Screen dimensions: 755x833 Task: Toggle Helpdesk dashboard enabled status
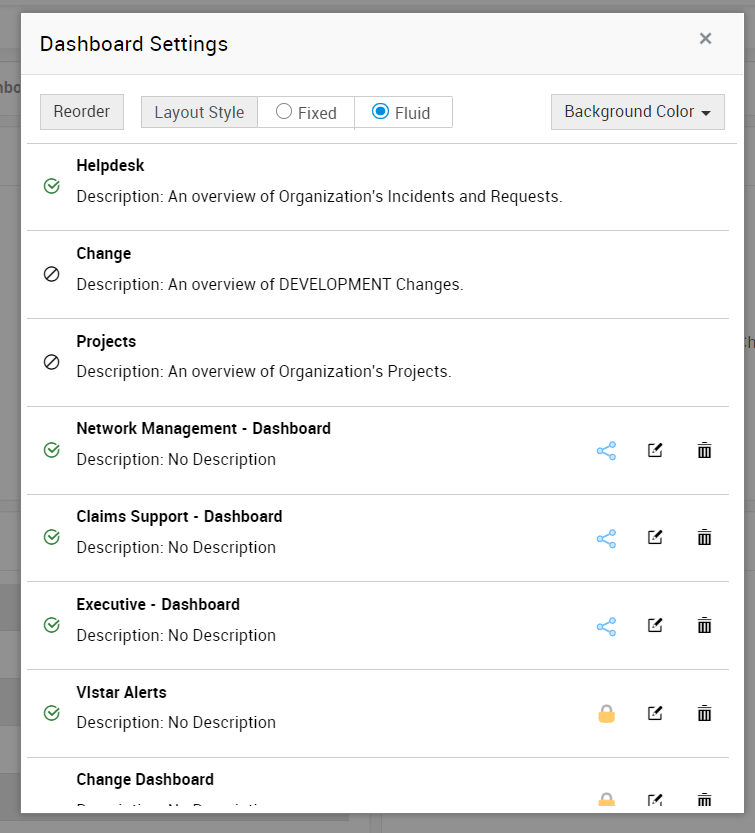click(x=52, y=186)
